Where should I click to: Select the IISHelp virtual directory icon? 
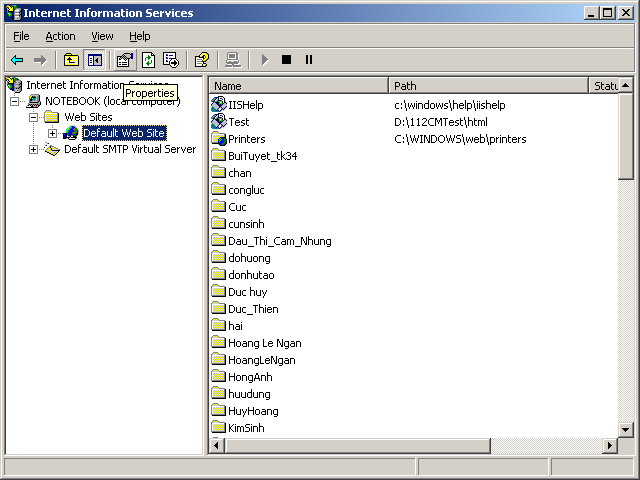point(219,105)
